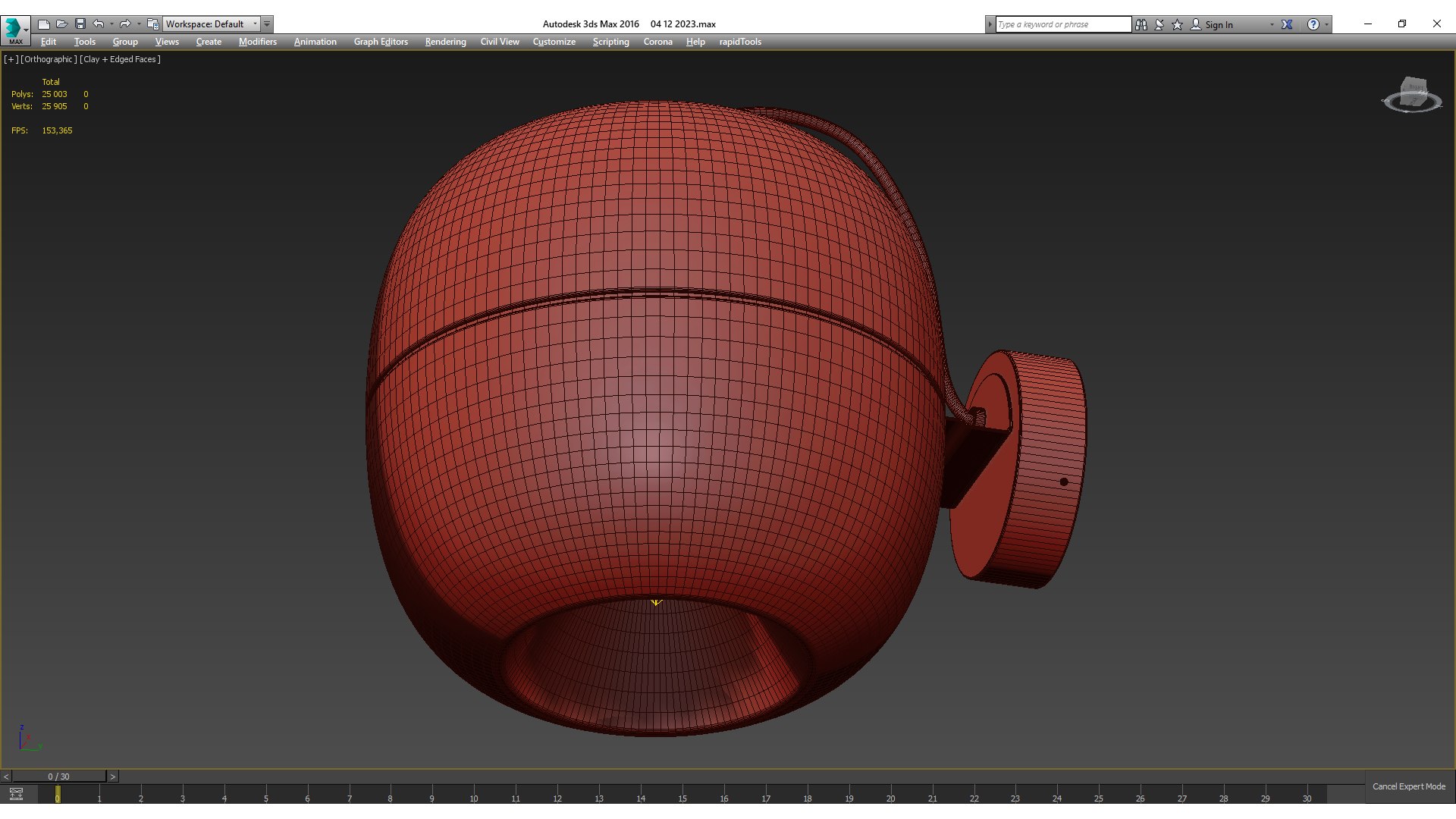Click the Save File floppy icon
Image resolution: width=1456 pixels, height=819 pixels.
tap(80, 24)
